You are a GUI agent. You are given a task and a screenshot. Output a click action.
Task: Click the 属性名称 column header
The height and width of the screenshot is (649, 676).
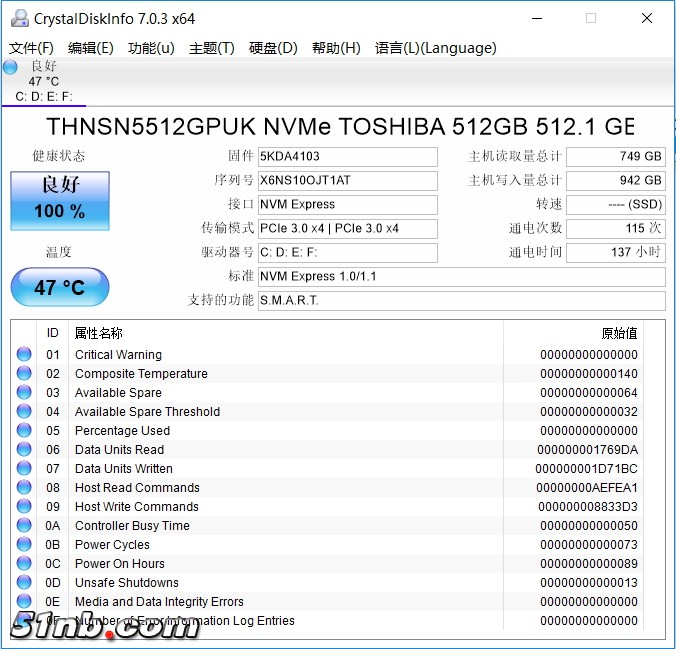coord(99,333)
